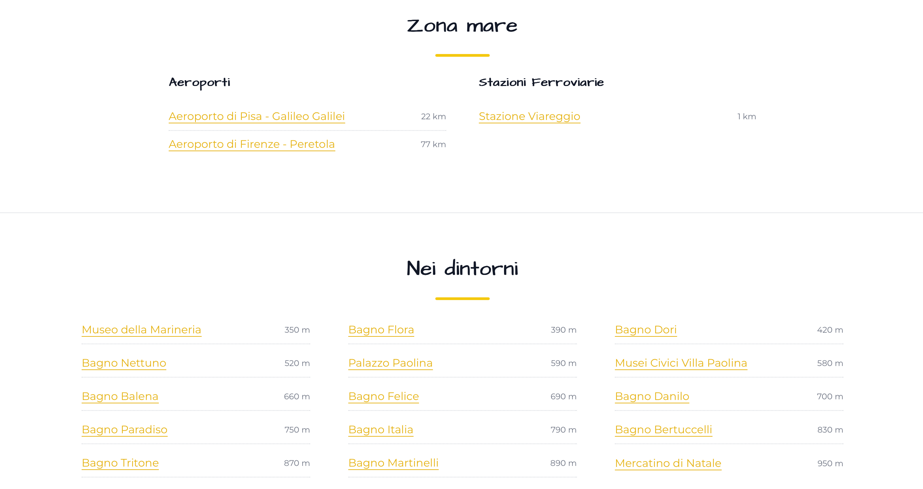Select Museo della Marineria link

pyautogui.click(x=141, y=330)
